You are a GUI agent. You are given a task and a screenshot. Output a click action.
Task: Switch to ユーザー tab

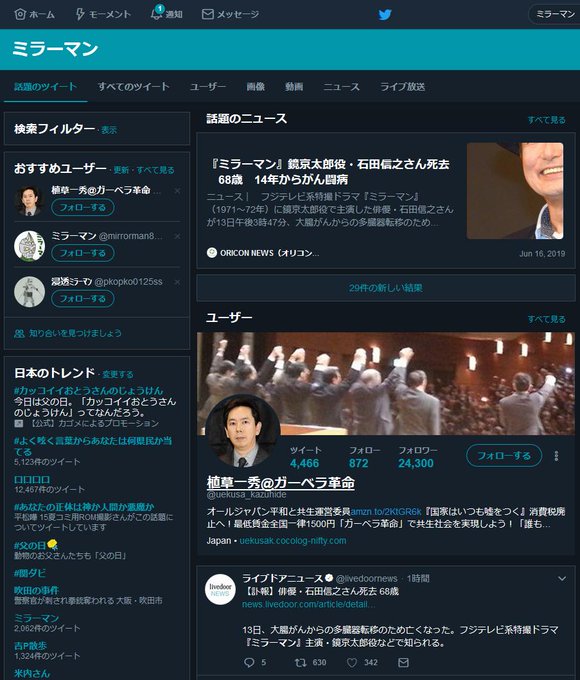[x=207, y=87]
